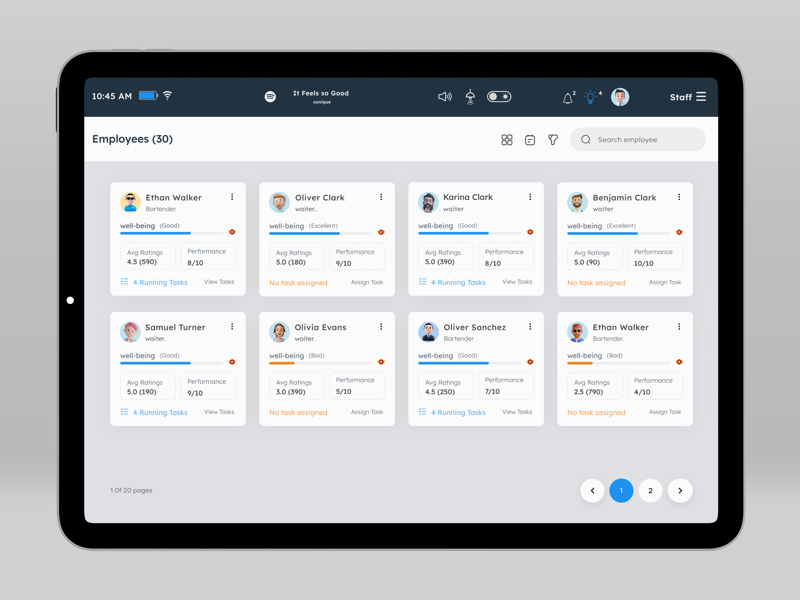This screenshot has height=600, width=800.
Task: Open the notifications bell icon
Action: (567, 98)
